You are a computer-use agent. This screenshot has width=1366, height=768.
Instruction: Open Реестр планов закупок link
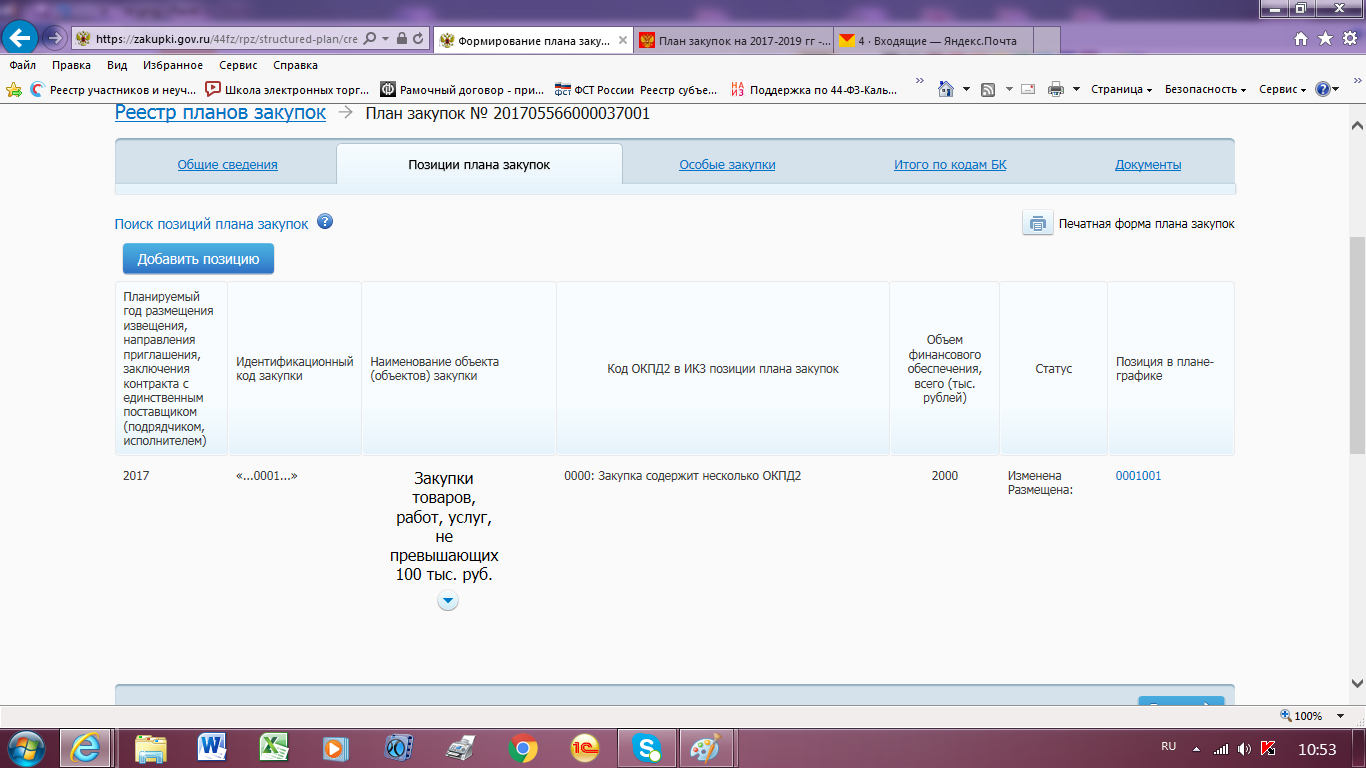220,113
